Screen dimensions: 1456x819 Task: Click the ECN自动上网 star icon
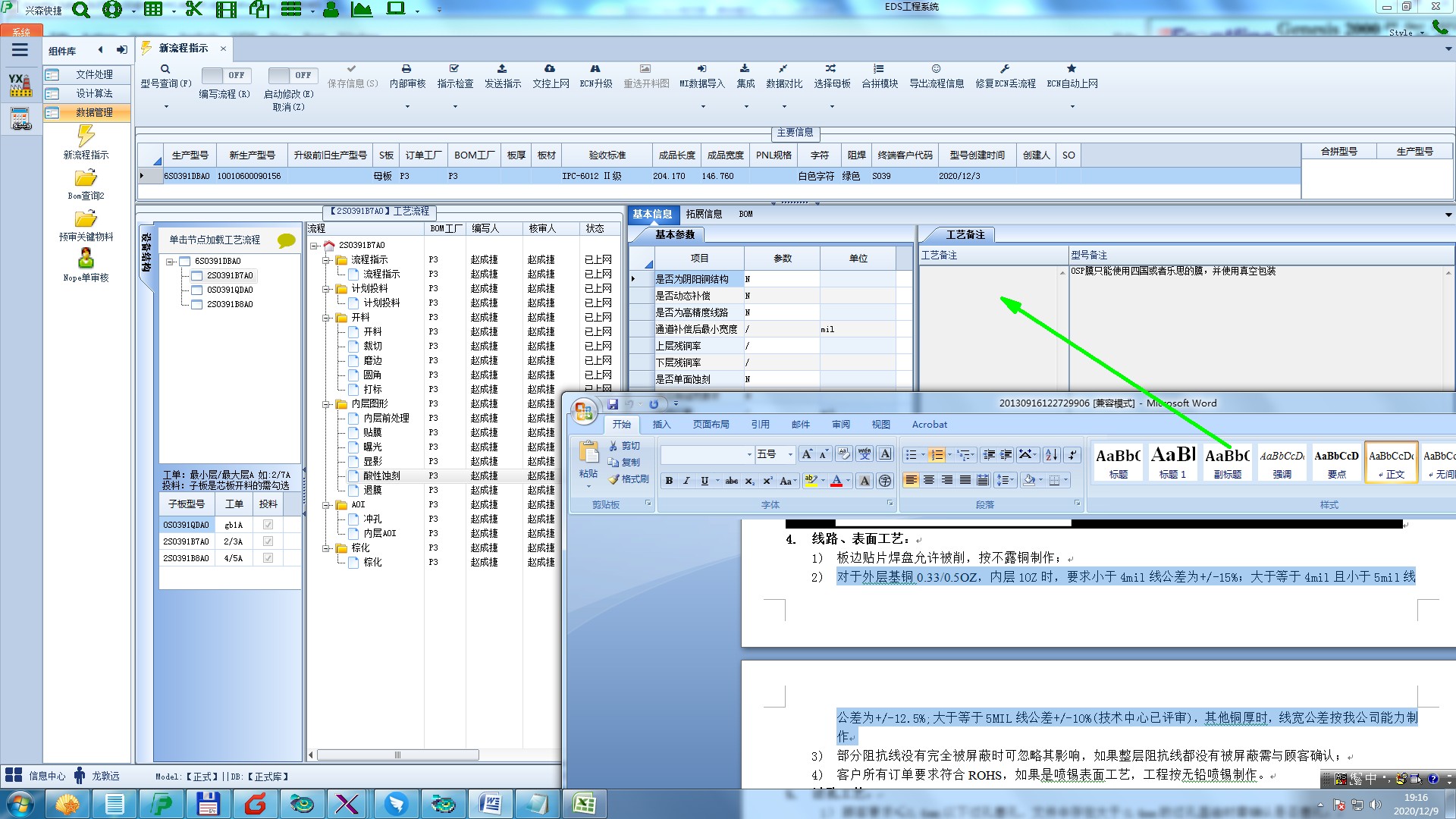1072,69
